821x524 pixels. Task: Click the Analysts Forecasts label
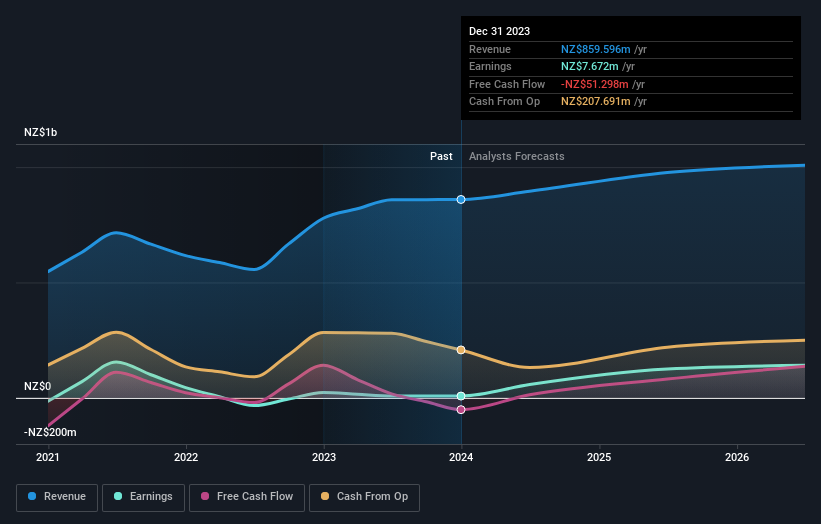(516, 157)
